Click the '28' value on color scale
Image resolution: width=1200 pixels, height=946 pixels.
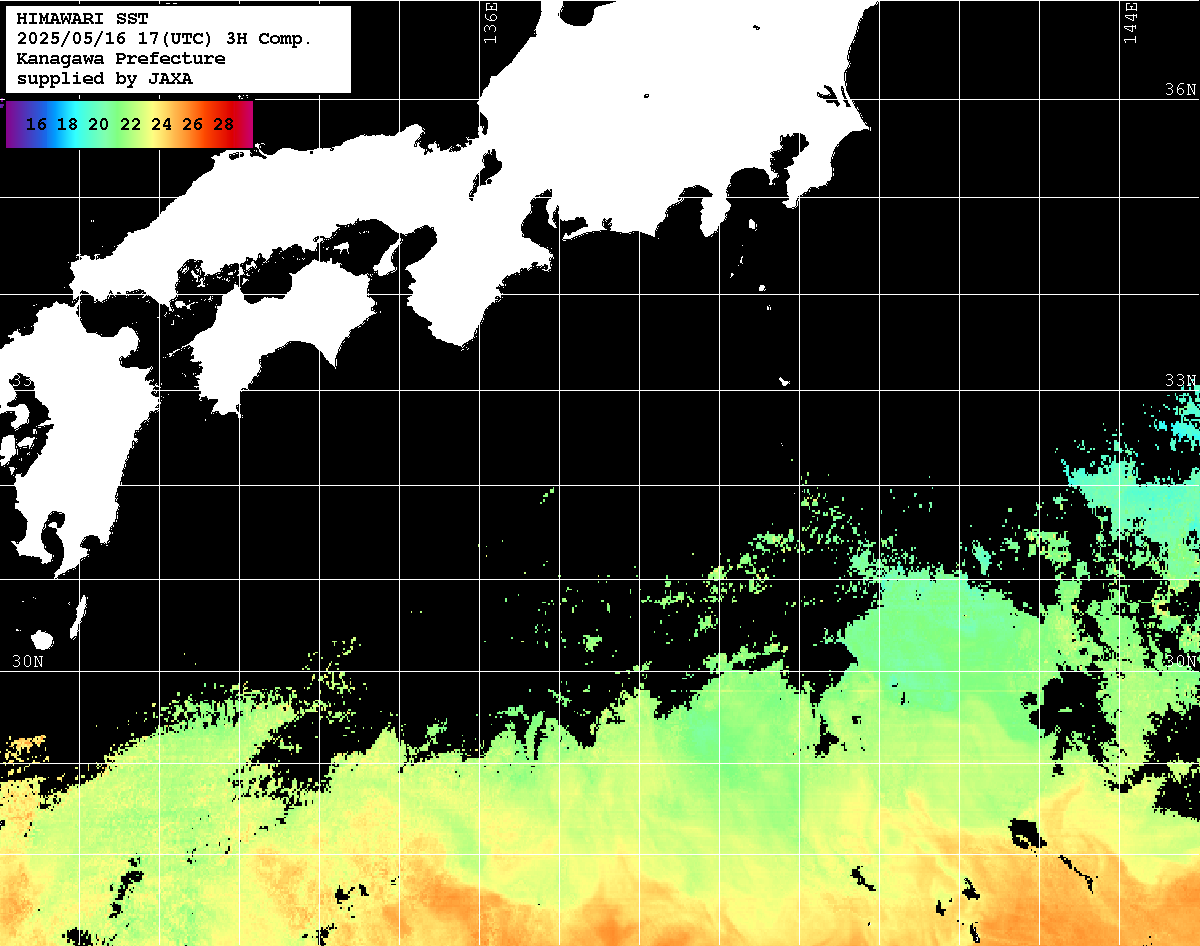pyautogui.click(x=224, y=124)
